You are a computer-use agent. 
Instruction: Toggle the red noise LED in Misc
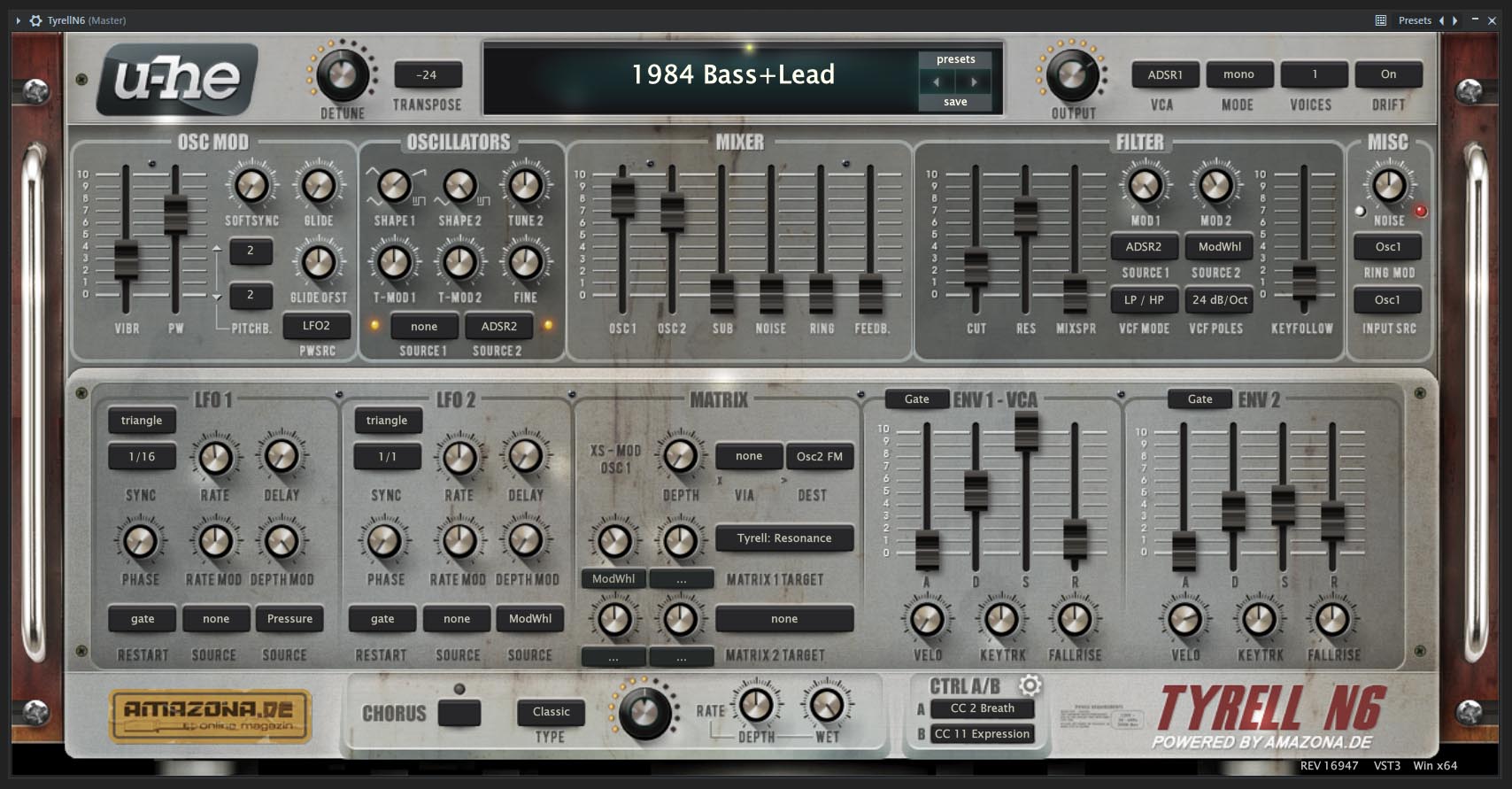click(x=1420, y=211)
